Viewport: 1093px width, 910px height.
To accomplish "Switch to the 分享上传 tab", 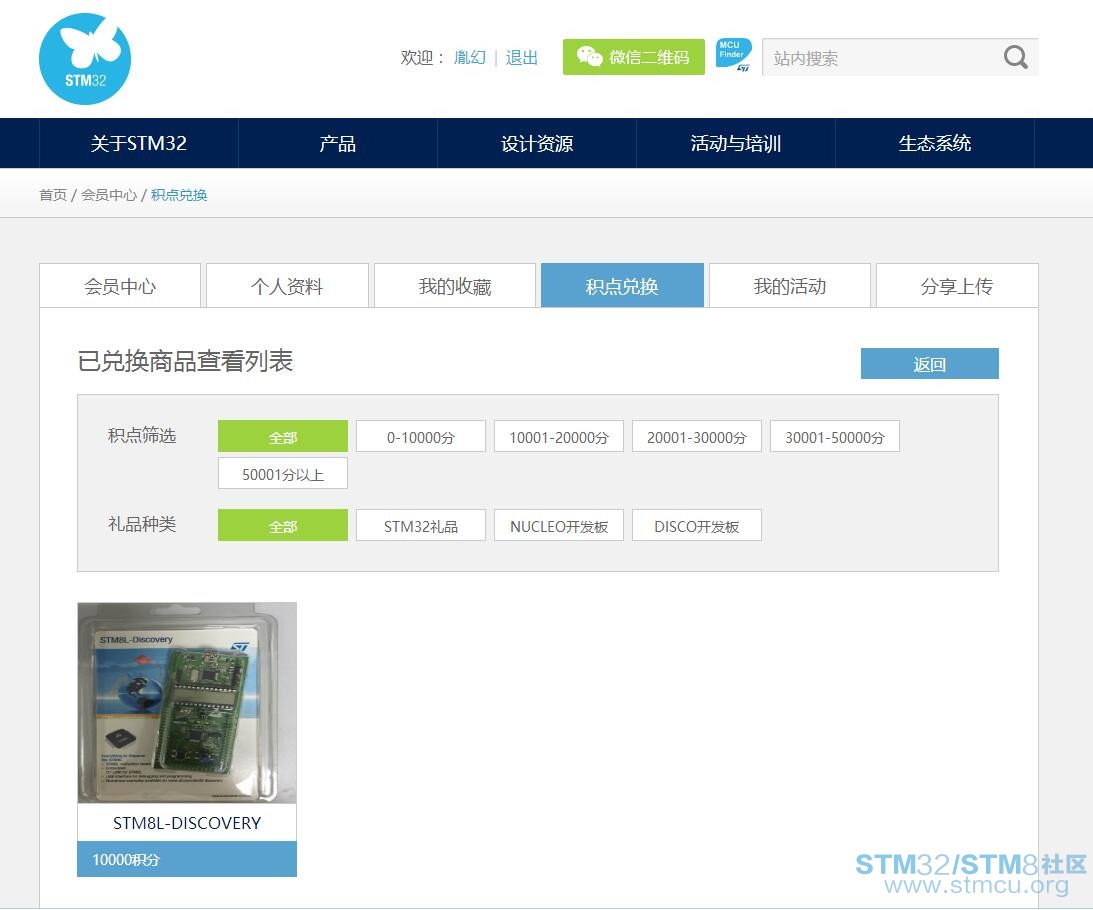I will coord(957,286).
